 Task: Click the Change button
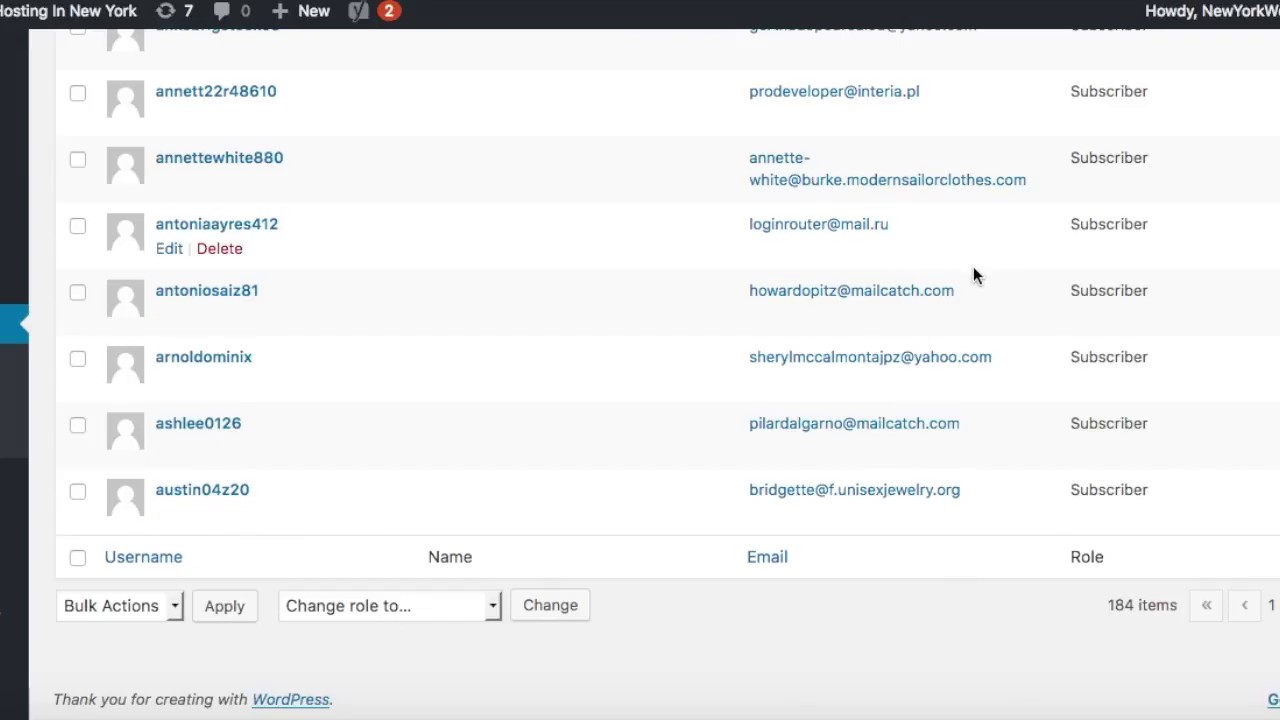(550, 605)
